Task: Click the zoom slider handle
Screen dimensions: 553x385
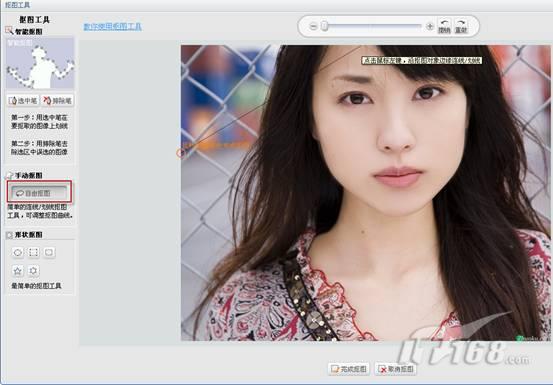Action: (324, 26)
